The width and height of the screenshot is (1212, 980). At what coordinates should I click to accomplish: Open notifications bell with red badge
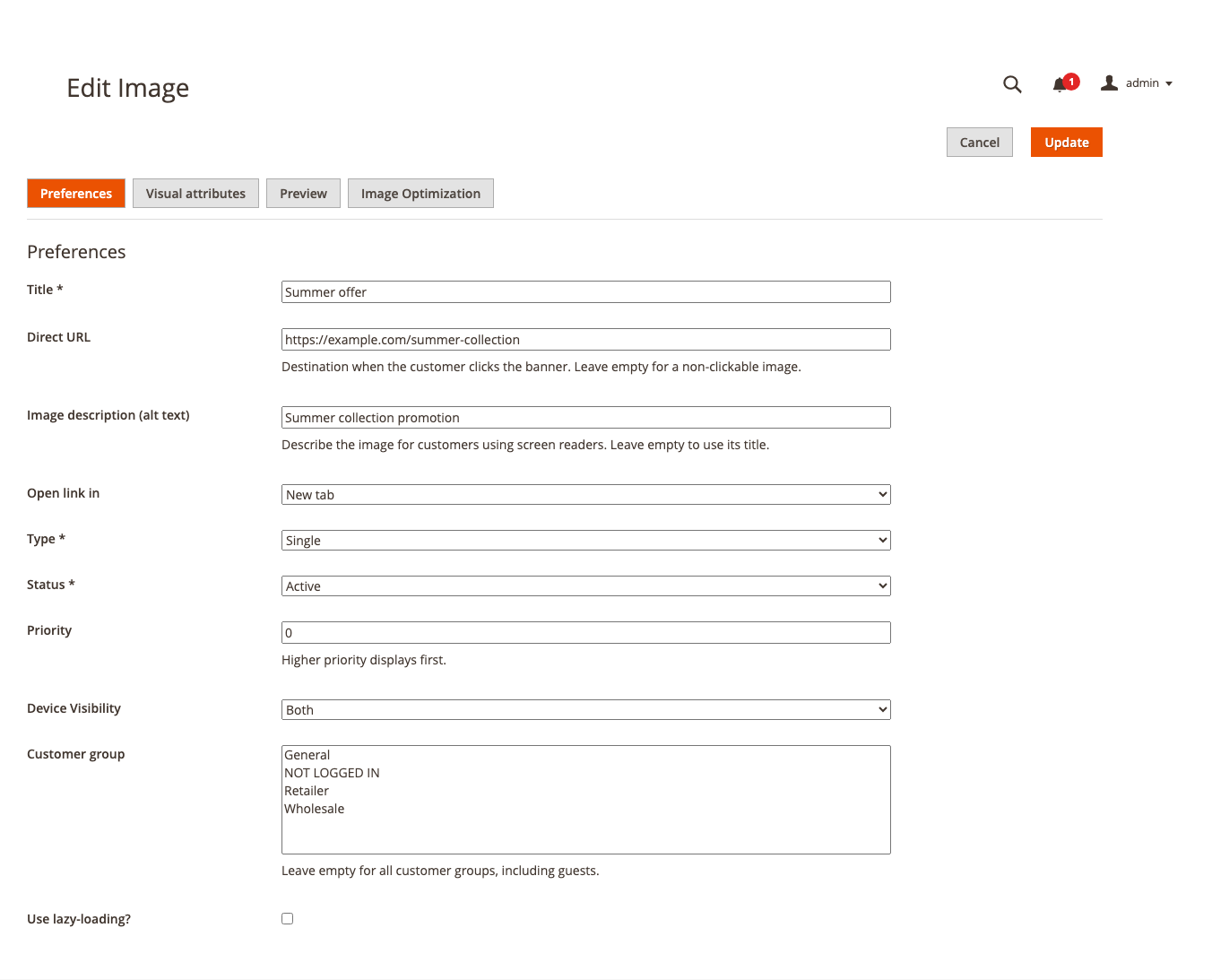coord(1064,83)
